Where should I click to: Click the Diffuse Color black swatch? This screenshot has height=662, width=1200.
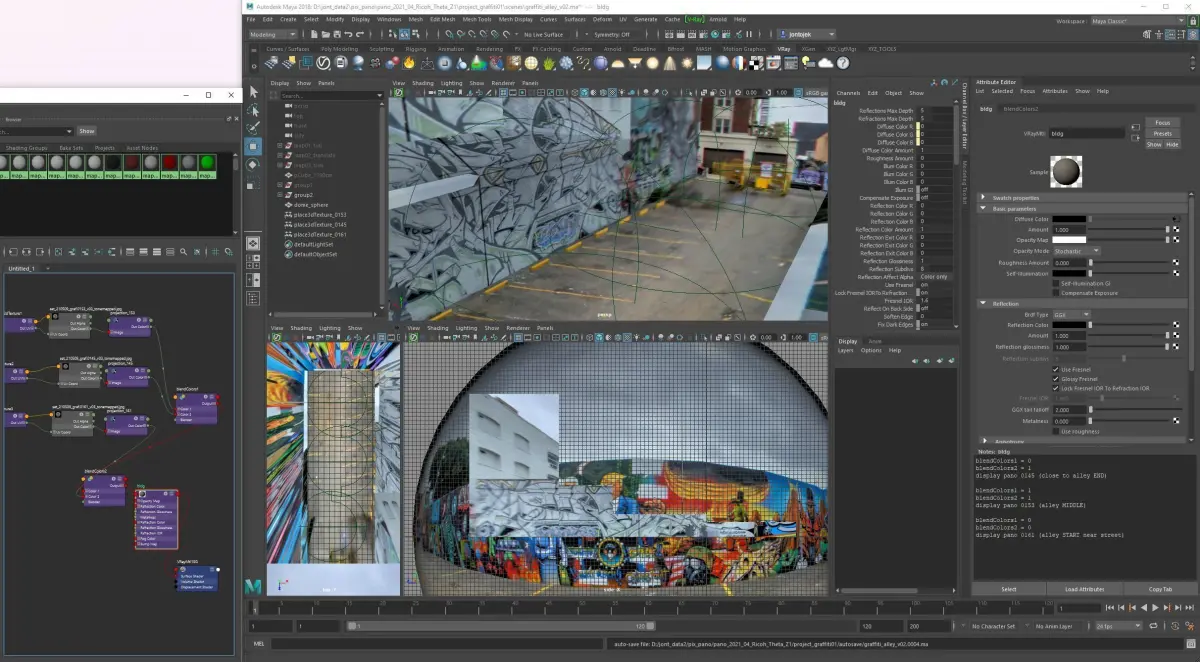click(1069, 219)
